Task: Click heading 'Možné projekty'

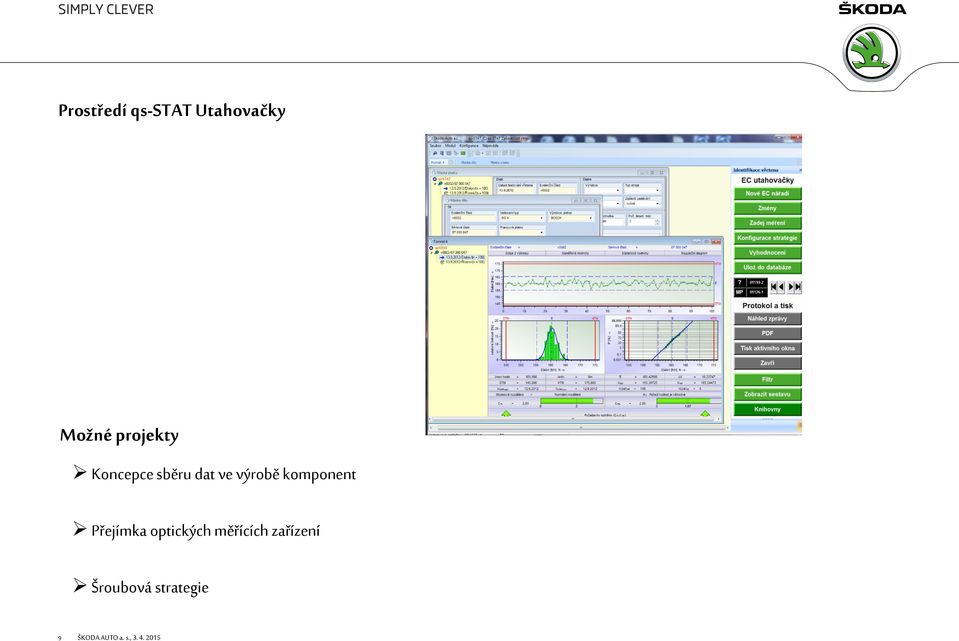Action: click(119, 435)
